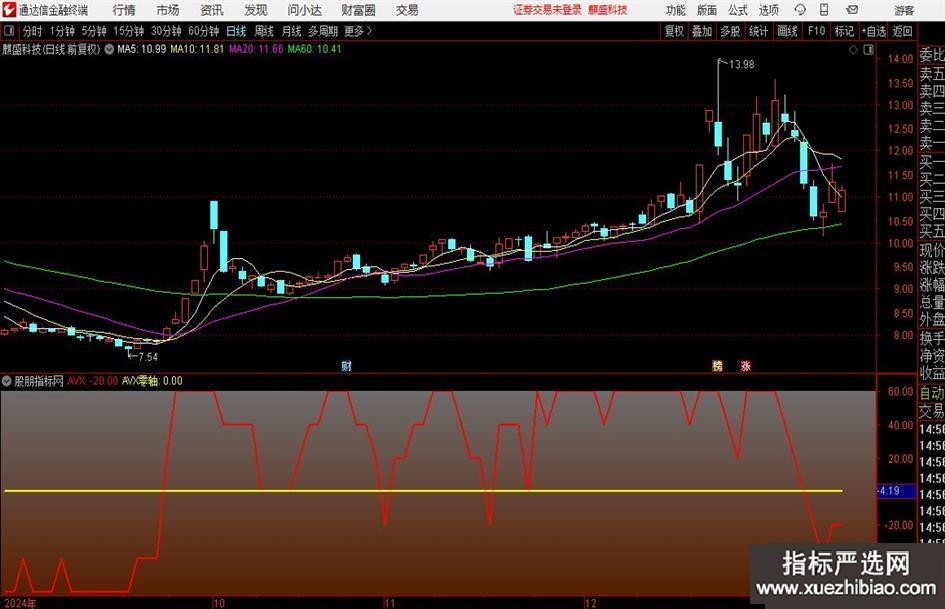Select the 日线 daily period
Screen dimensions: 945x609
[x=236, y=31]
